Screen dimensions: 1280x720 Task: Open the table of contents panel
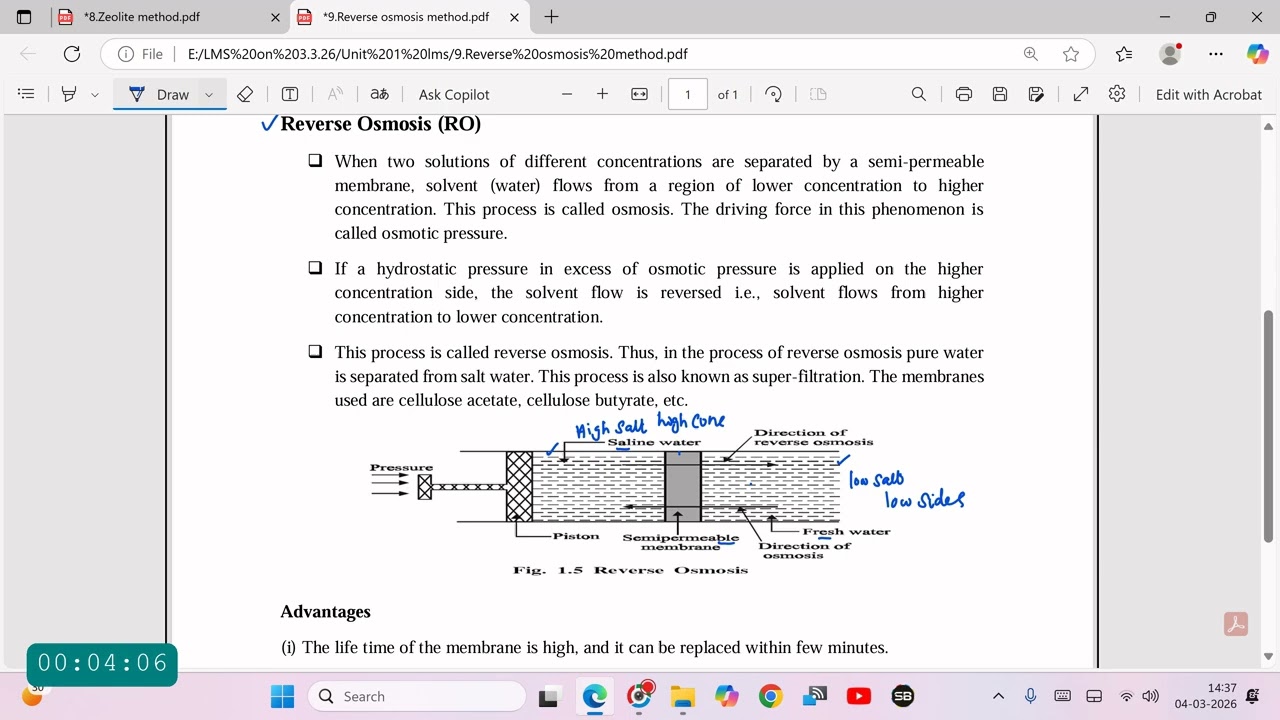tap(27, 94)
